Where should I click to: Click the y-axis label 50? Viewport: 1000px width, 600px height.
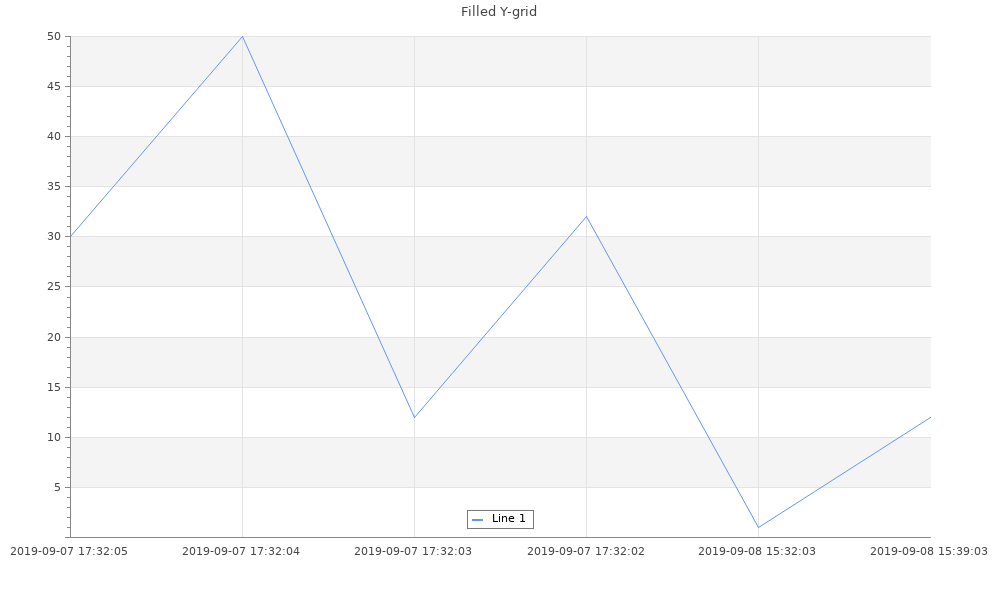54,37
